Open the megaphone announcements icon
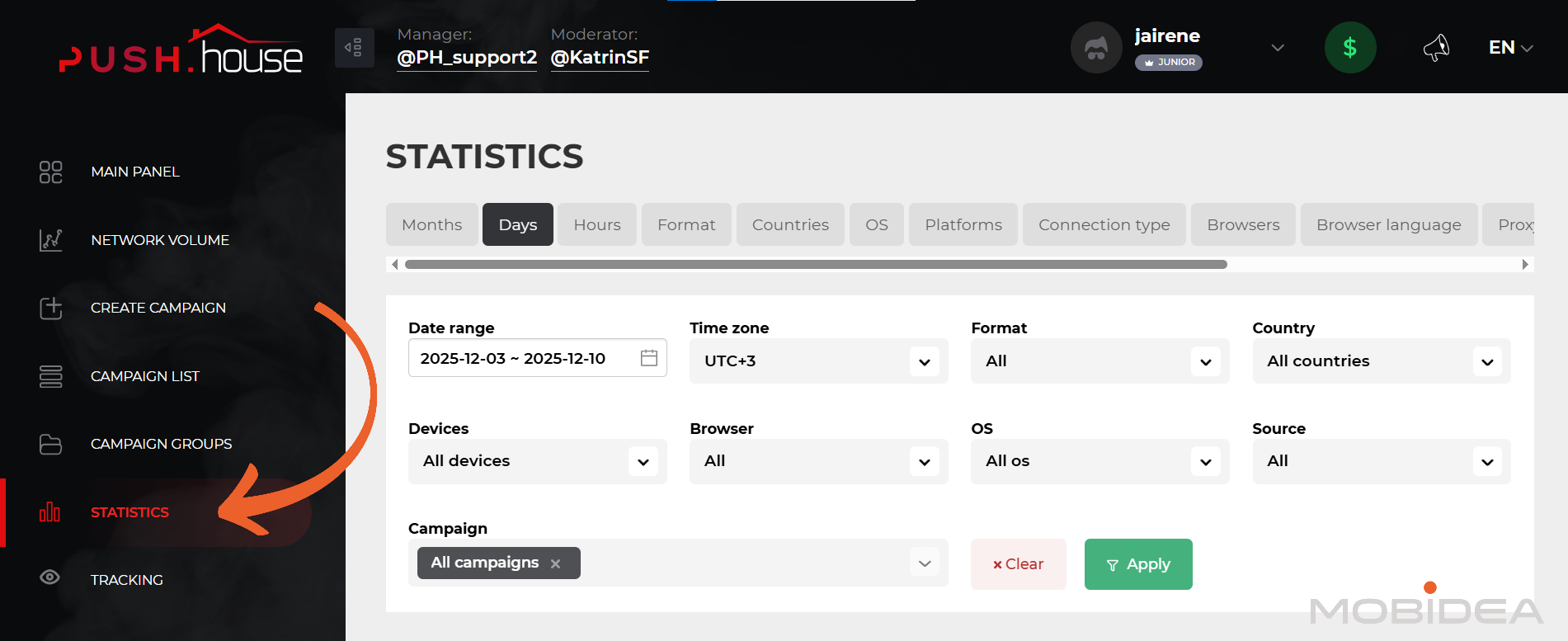1568x641 pixels. (x=1436, y=48)
